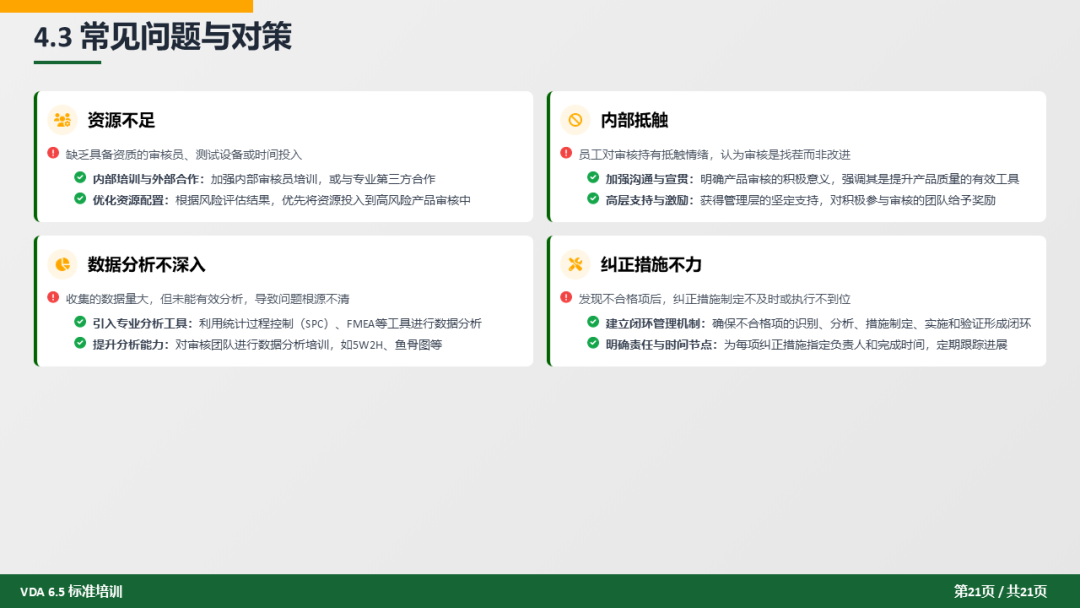Click the pie chart icon beside 数据分析不深入

tap(62, 264)
